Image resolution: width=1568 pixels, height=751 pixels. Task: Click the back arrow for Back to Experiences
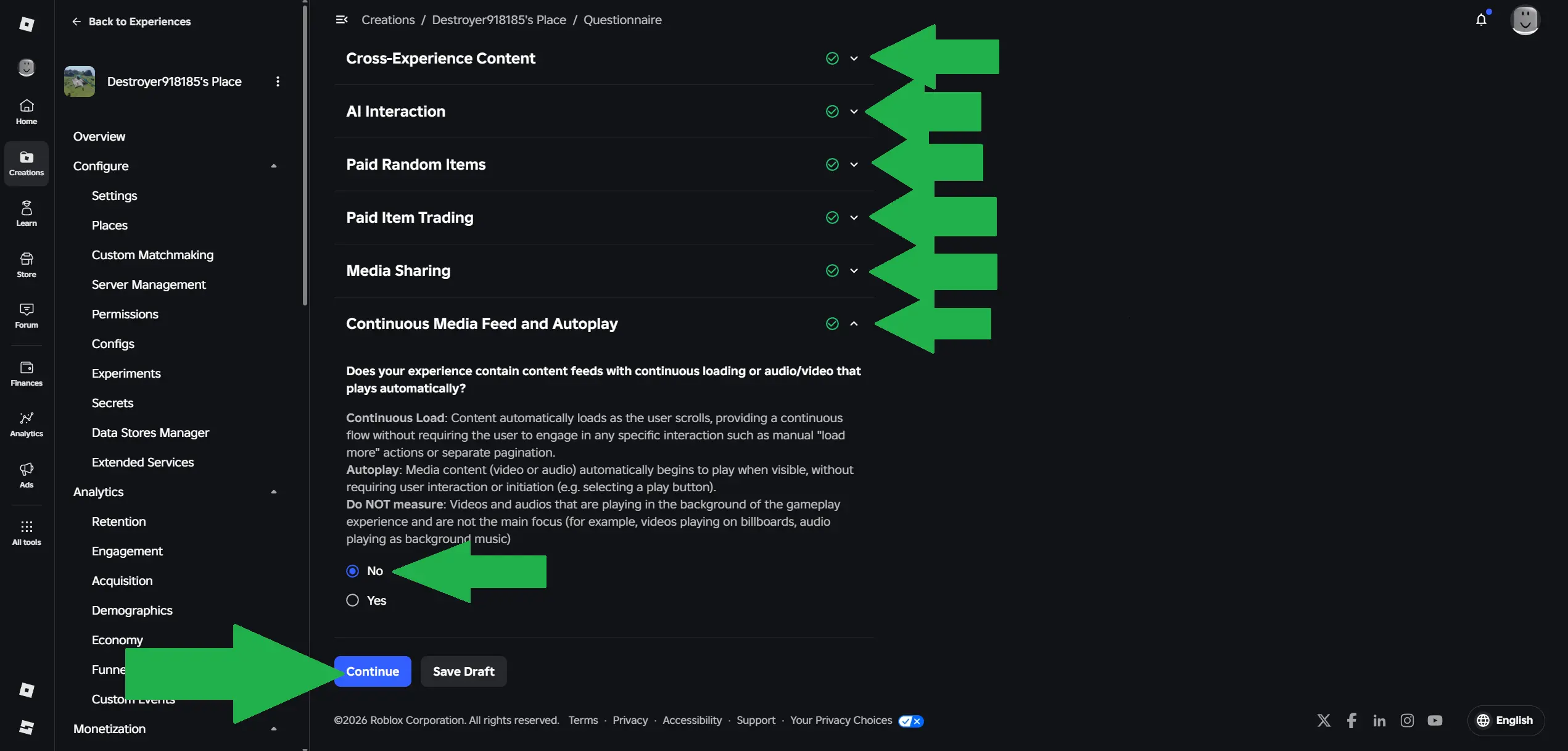[76, 22]
